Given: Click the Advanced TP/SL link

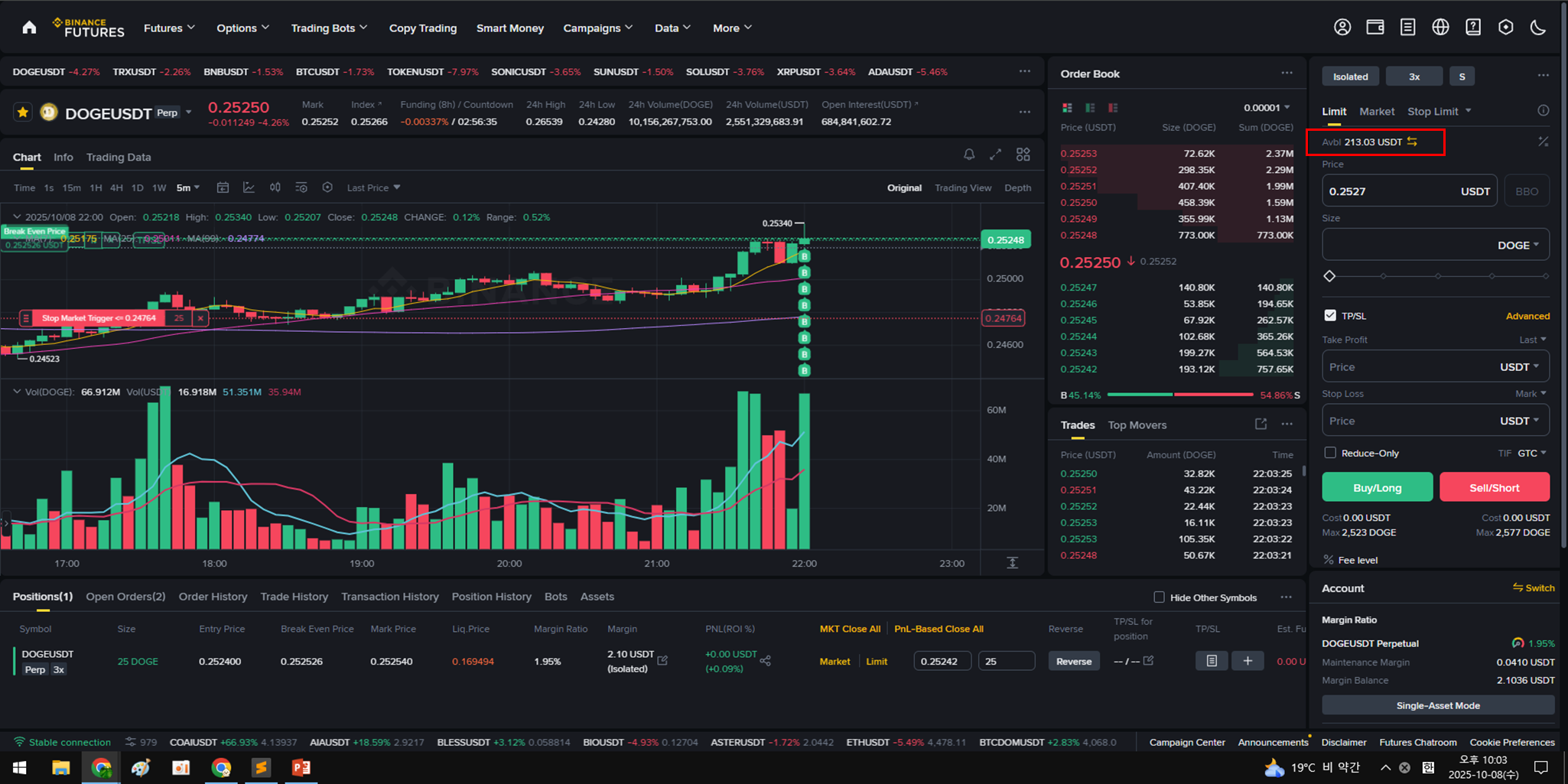Looking at the screenshot, I should click(x=1527, y=316).
